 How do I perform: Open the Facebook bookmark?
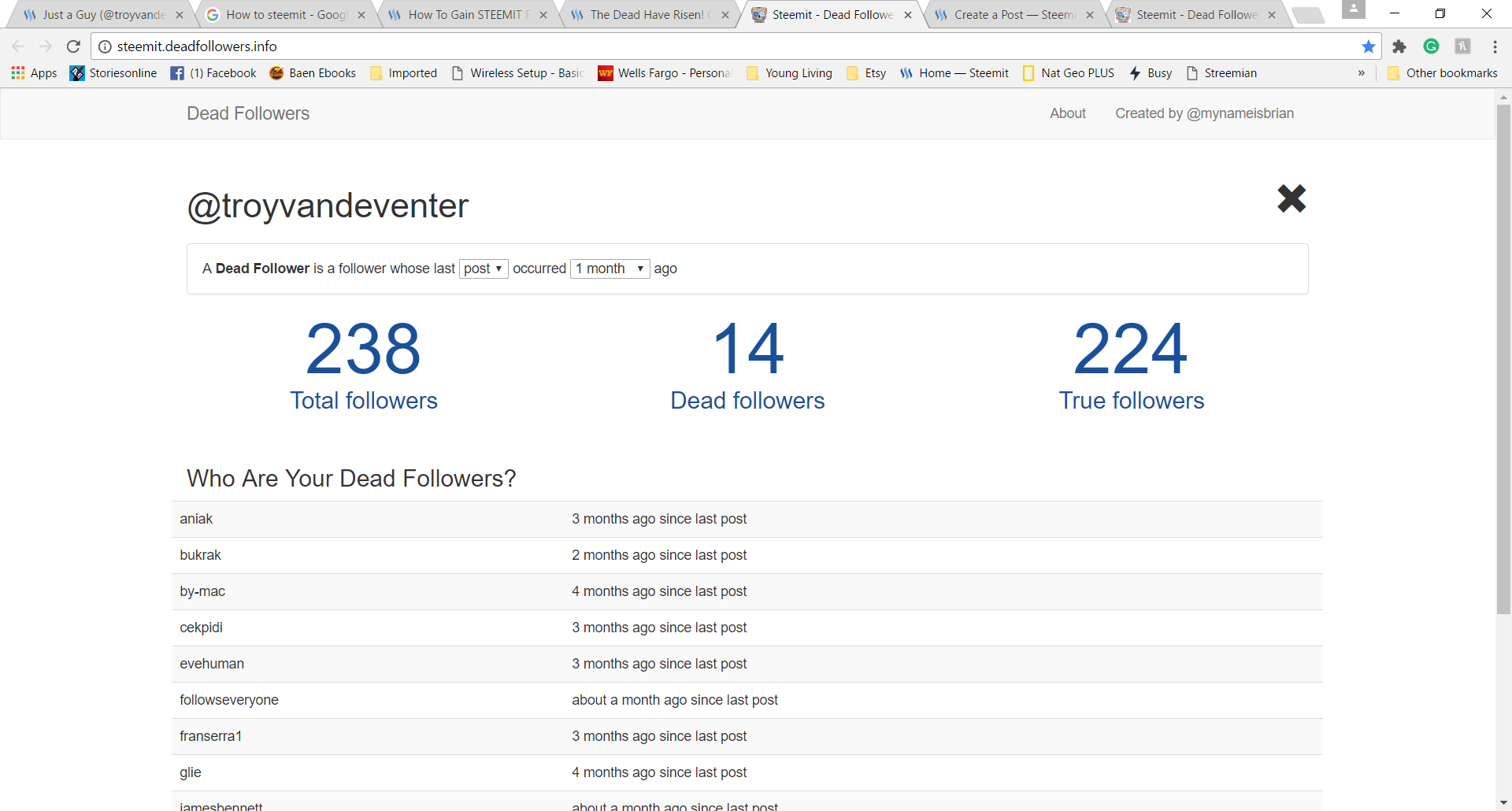pyautogui.click(x=213, y=73)
